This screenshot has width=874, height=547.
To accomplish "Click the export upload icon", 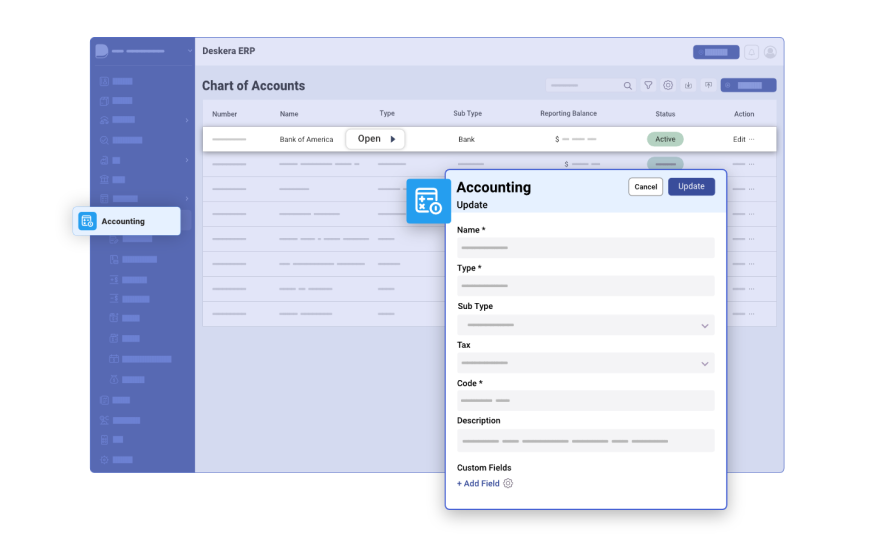I will (708, 86).
